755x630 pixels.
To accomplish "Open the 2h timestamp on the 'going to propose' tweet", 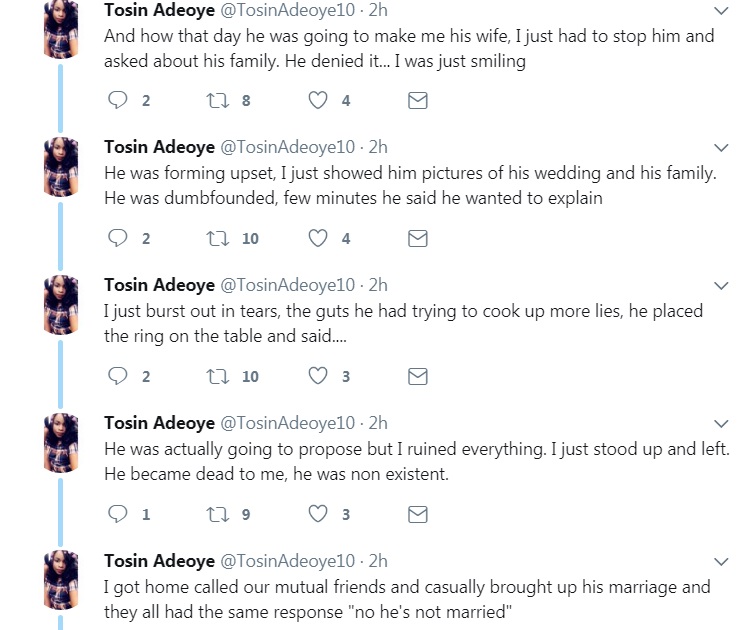I will click(x=377, y=423).
